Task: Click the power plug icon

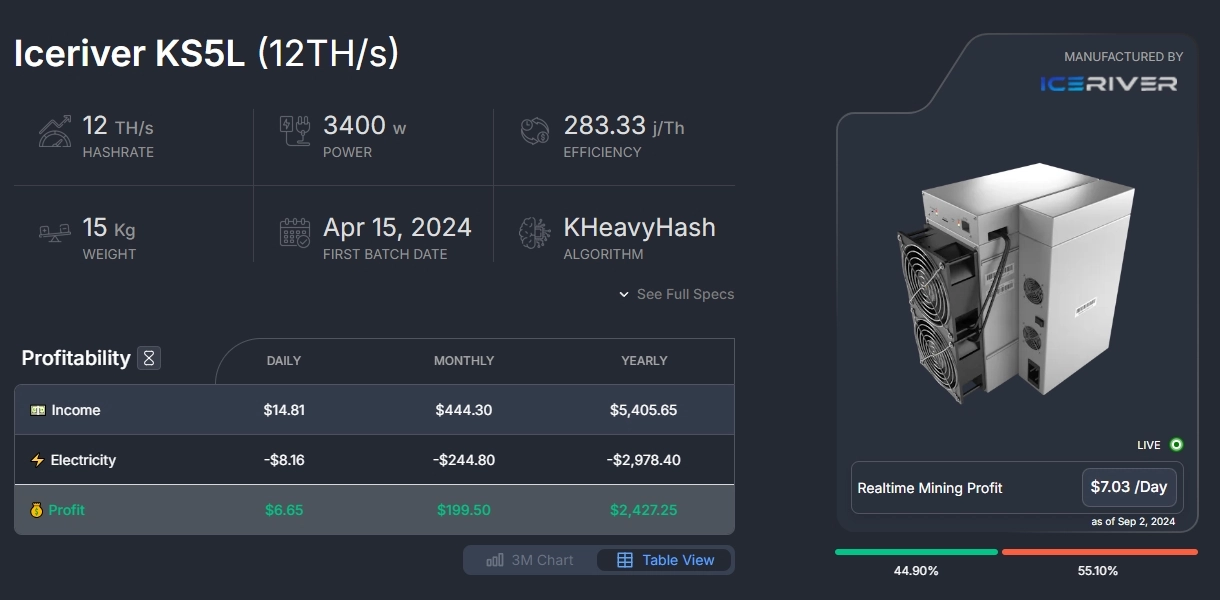Action: 297,132
